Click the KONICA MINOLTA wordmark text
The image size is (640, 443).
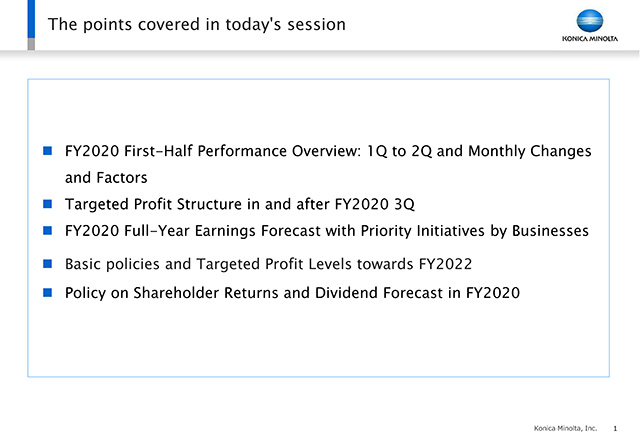(590, 39)
